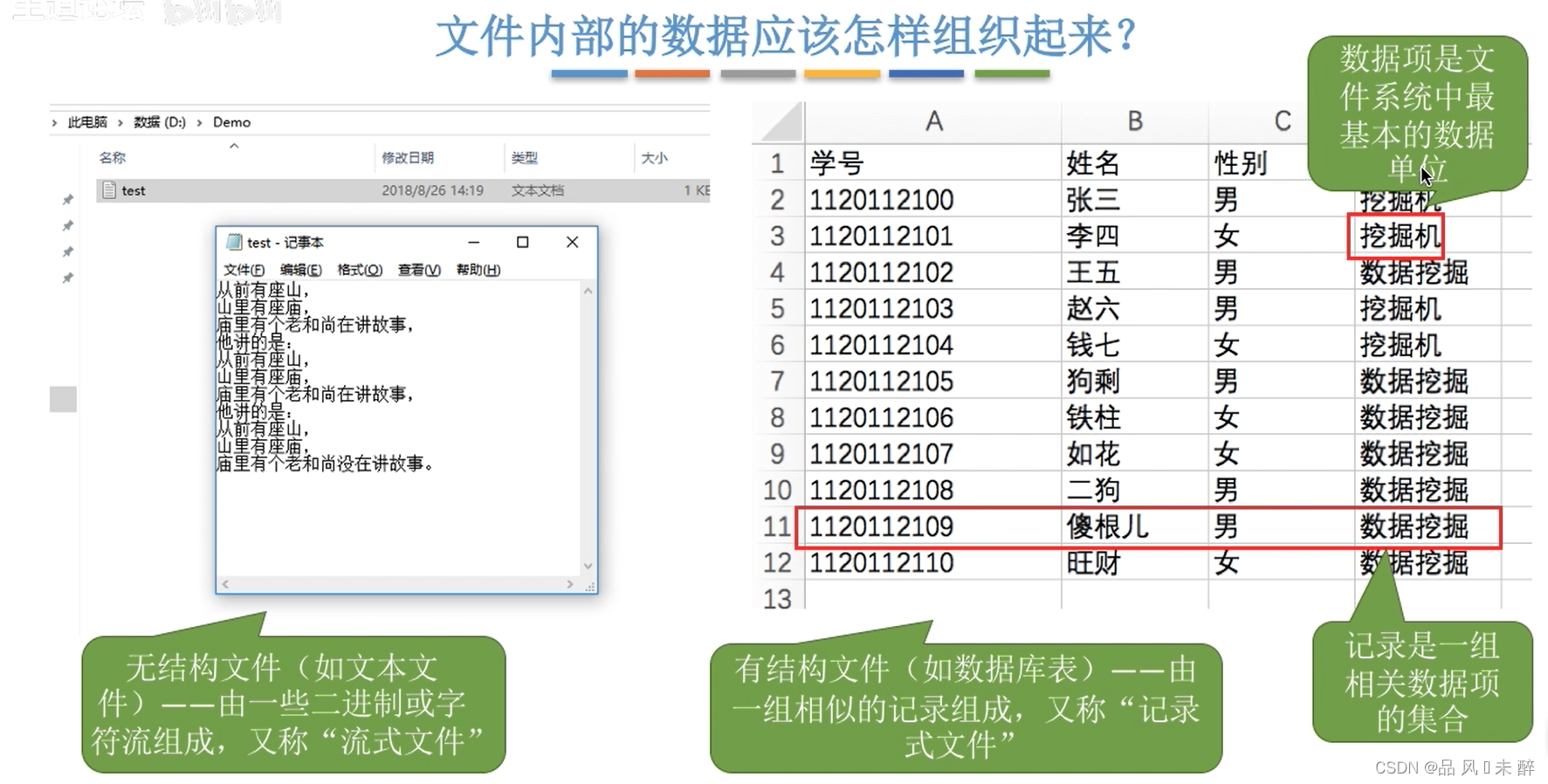Select the test file icon in Explorer

coord(109,190)
